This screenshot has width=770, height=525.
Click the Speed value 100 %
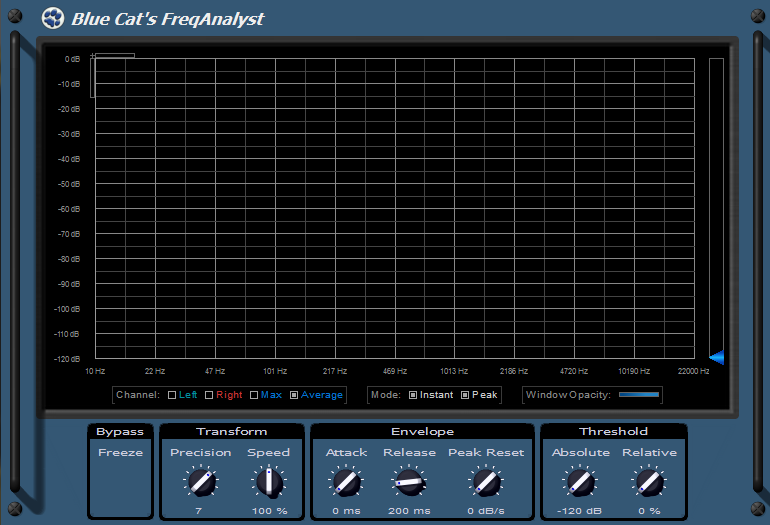click(x=270, y=511)
